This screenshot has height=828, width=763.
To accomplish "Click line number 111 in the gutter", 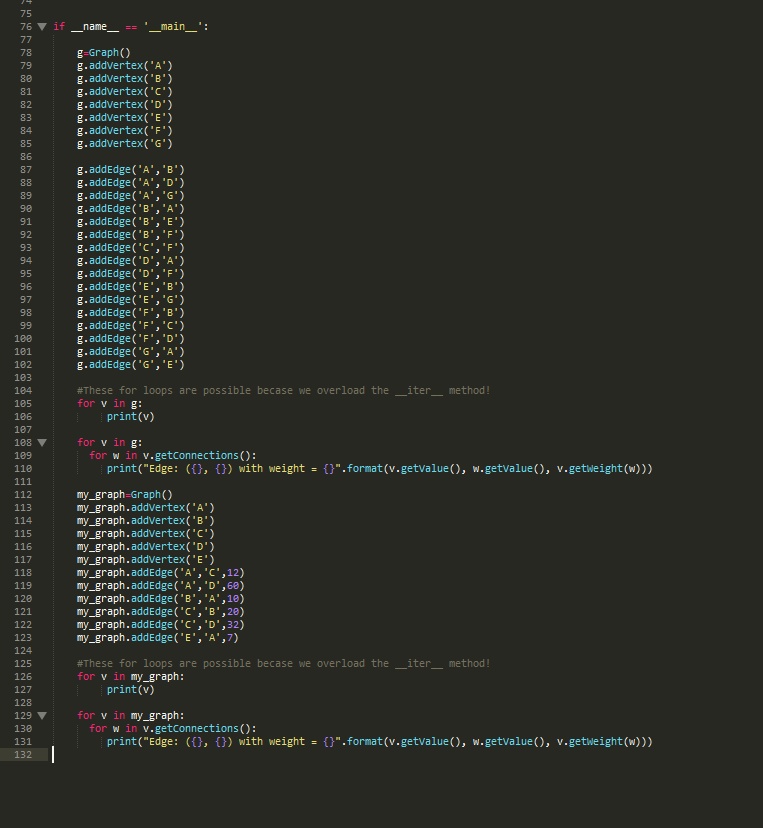I will [x=23, y=482].
